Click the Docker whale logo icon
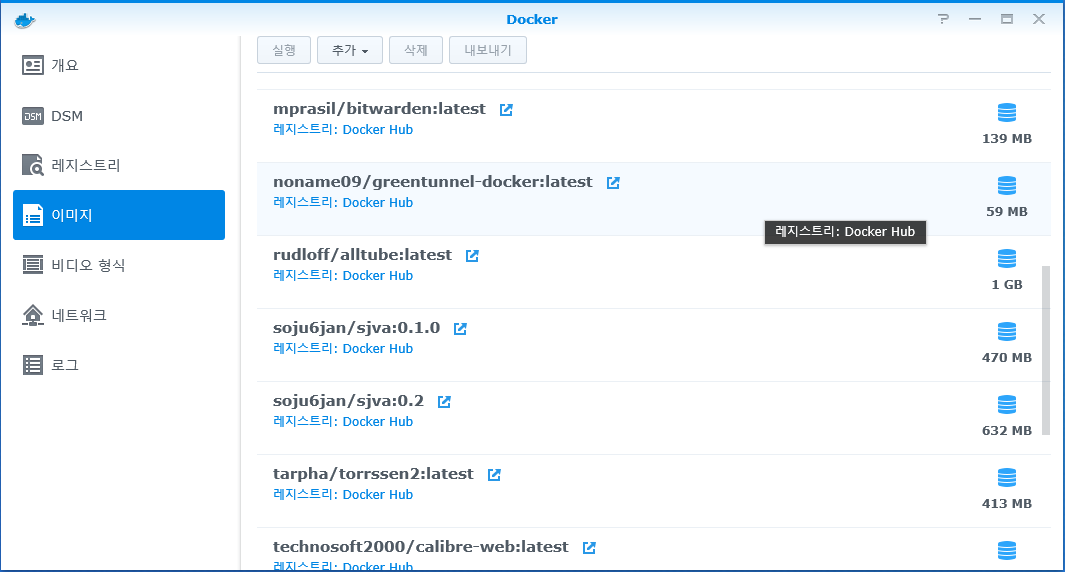The width and height of the screenshot is (1065, 572). pyautogui.click(x=24, y=20)
